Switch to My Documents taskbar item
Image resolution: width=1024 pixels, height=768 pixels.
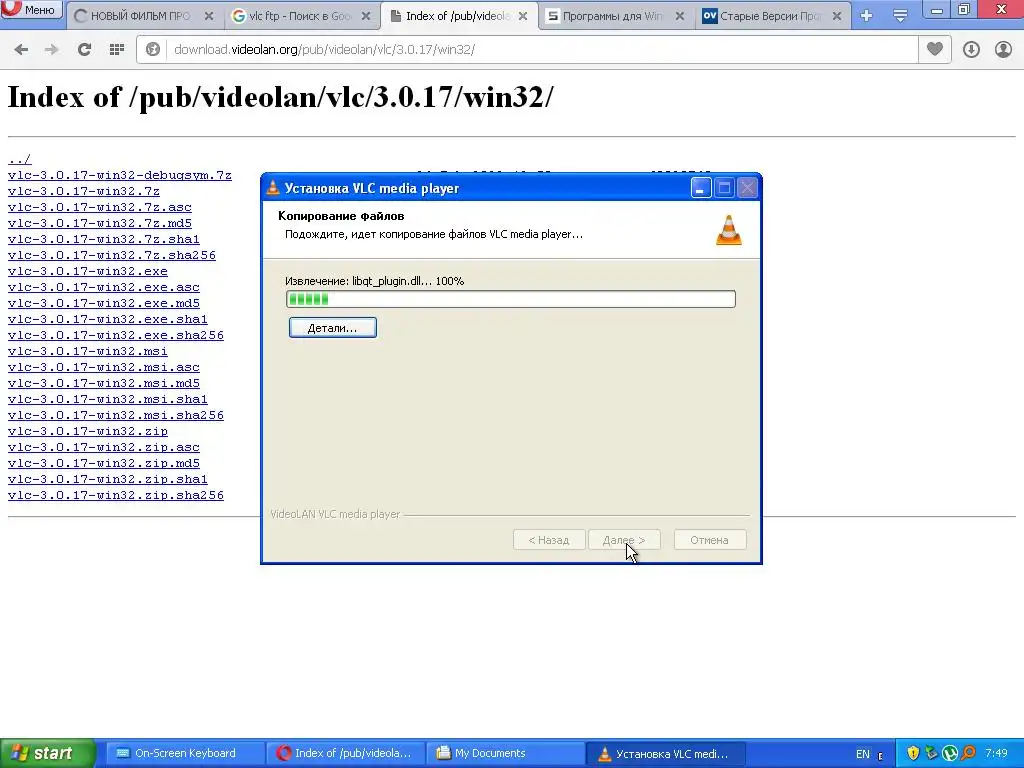coord(505,754)
